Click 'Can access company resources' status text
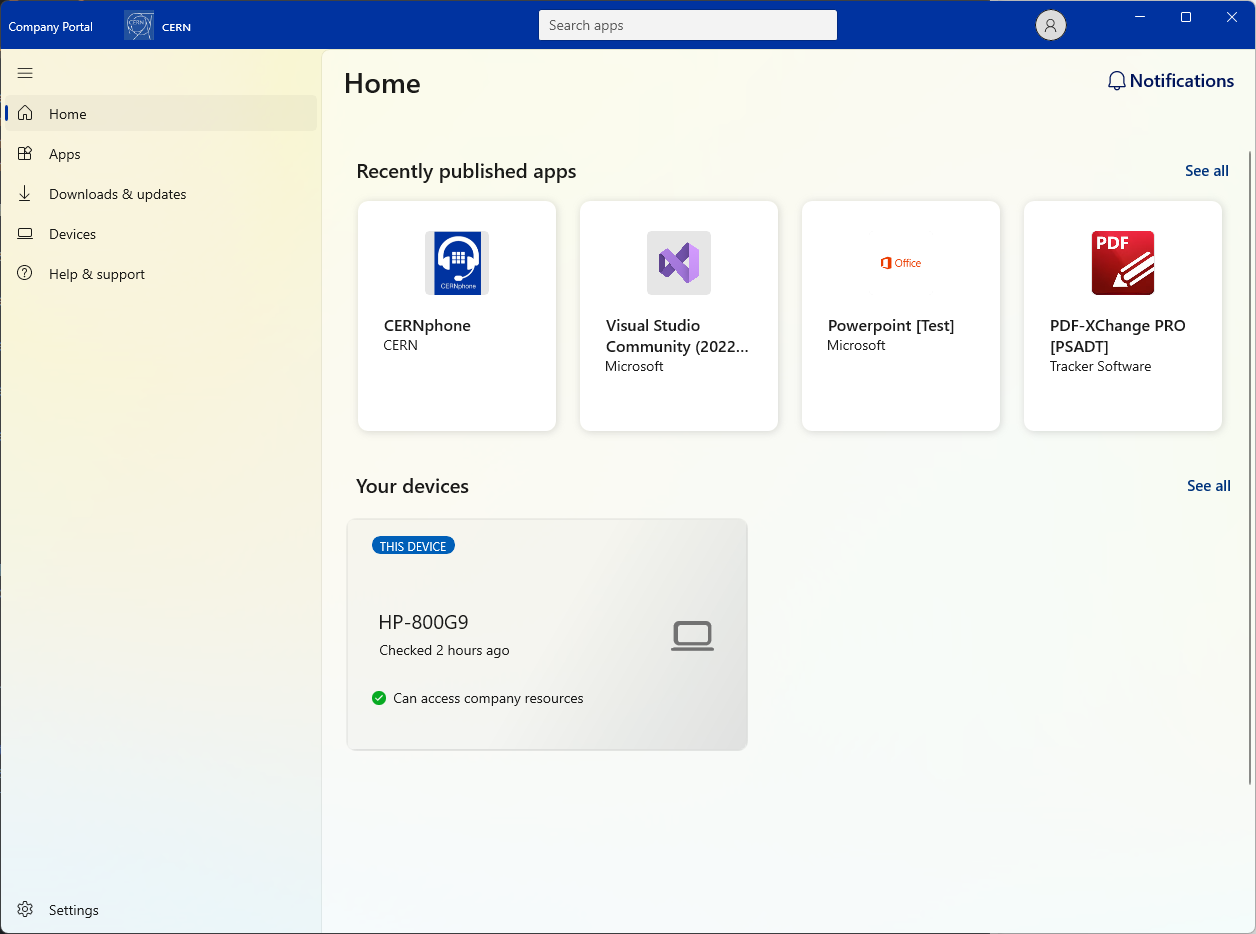 tap(488, 698)
